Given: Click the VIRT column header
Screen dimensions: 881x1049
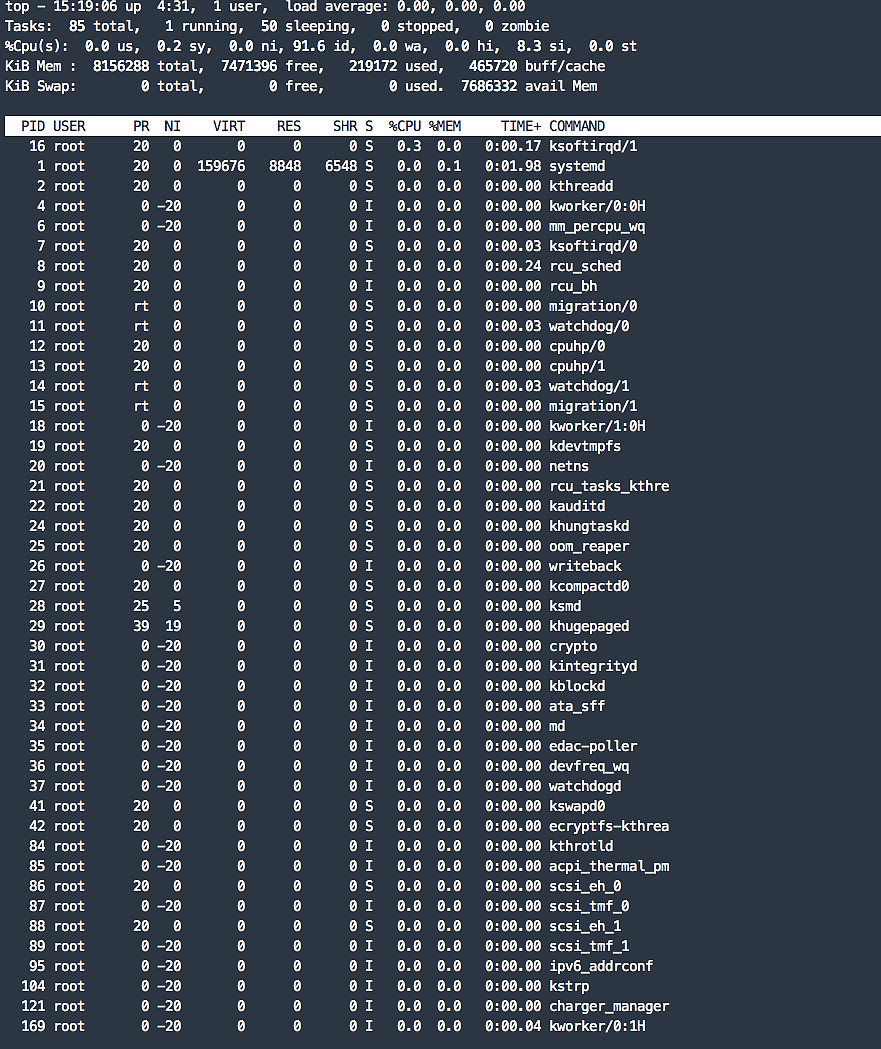Looking at the screenshot, I should click(x=229, y=126).
